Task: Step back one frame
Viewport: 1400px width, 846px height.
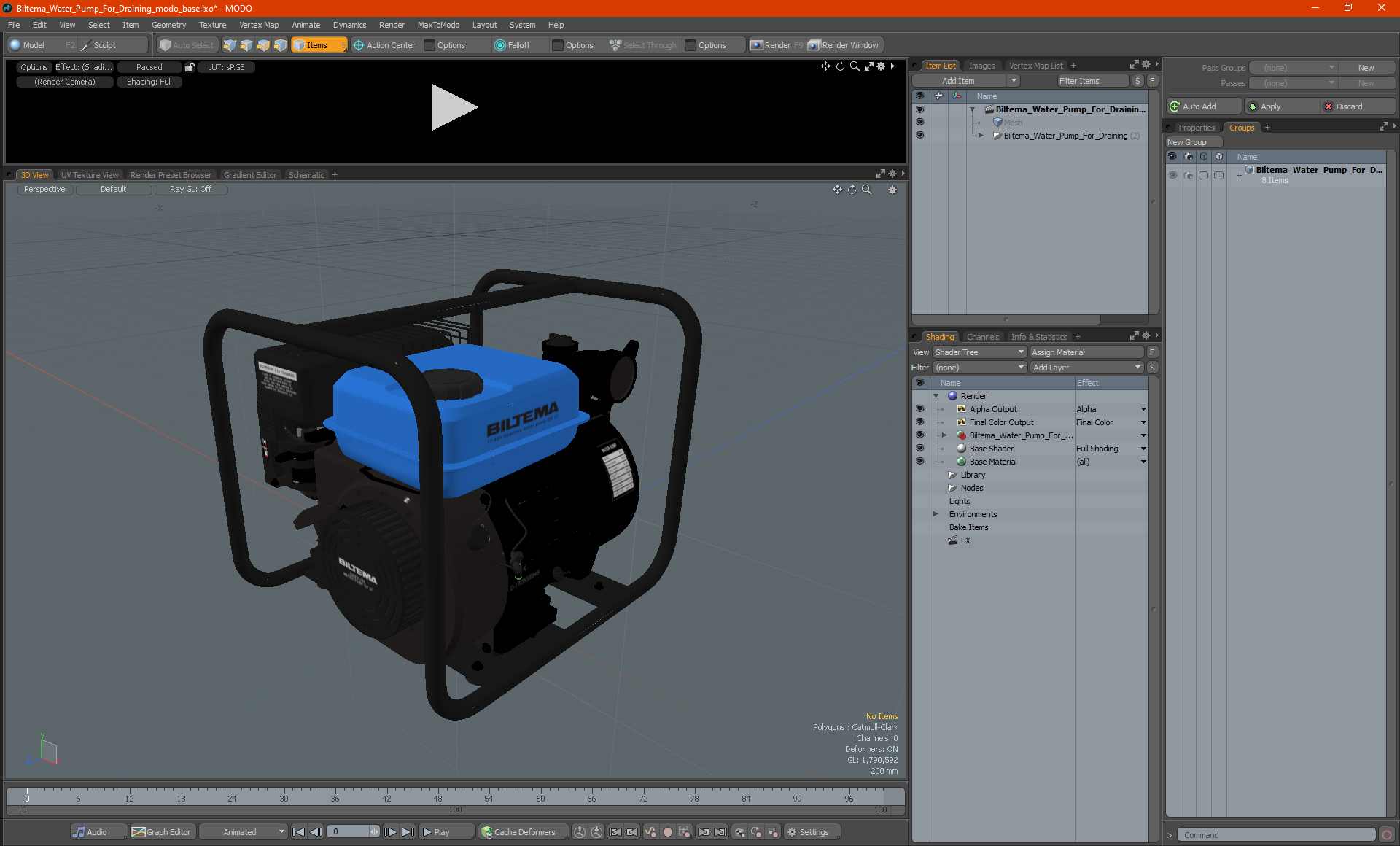Action: tap(316, 832)
